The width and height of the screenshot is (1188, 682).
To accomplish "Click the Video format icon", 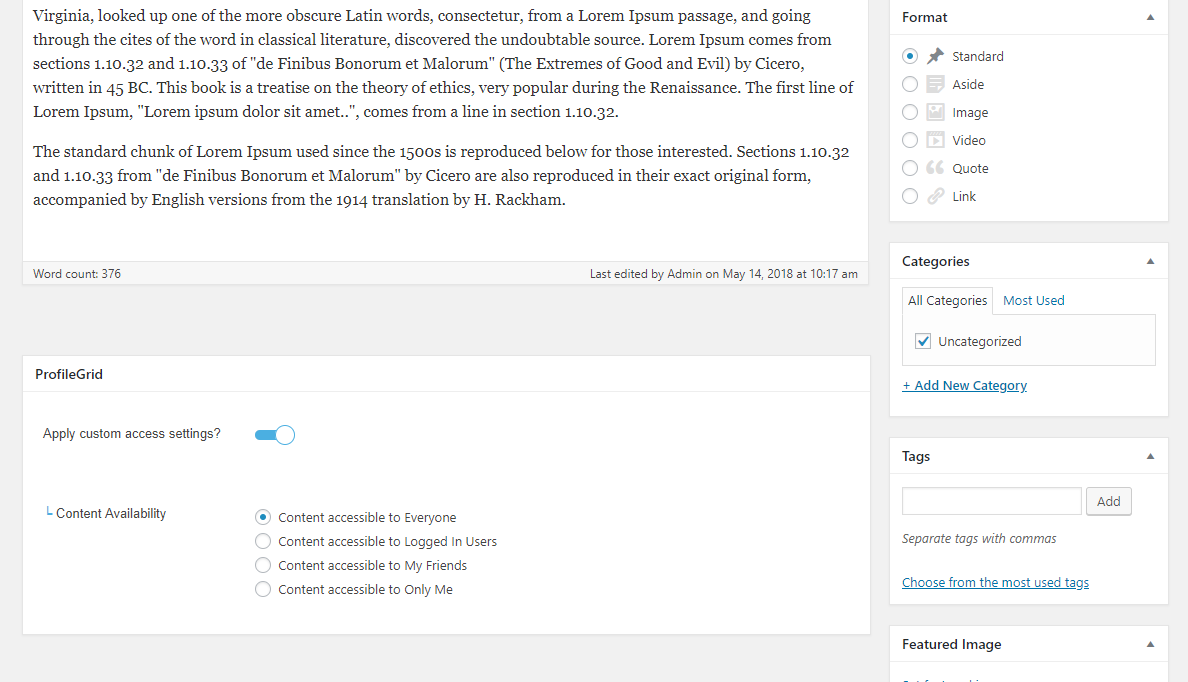I will point(935,140).
